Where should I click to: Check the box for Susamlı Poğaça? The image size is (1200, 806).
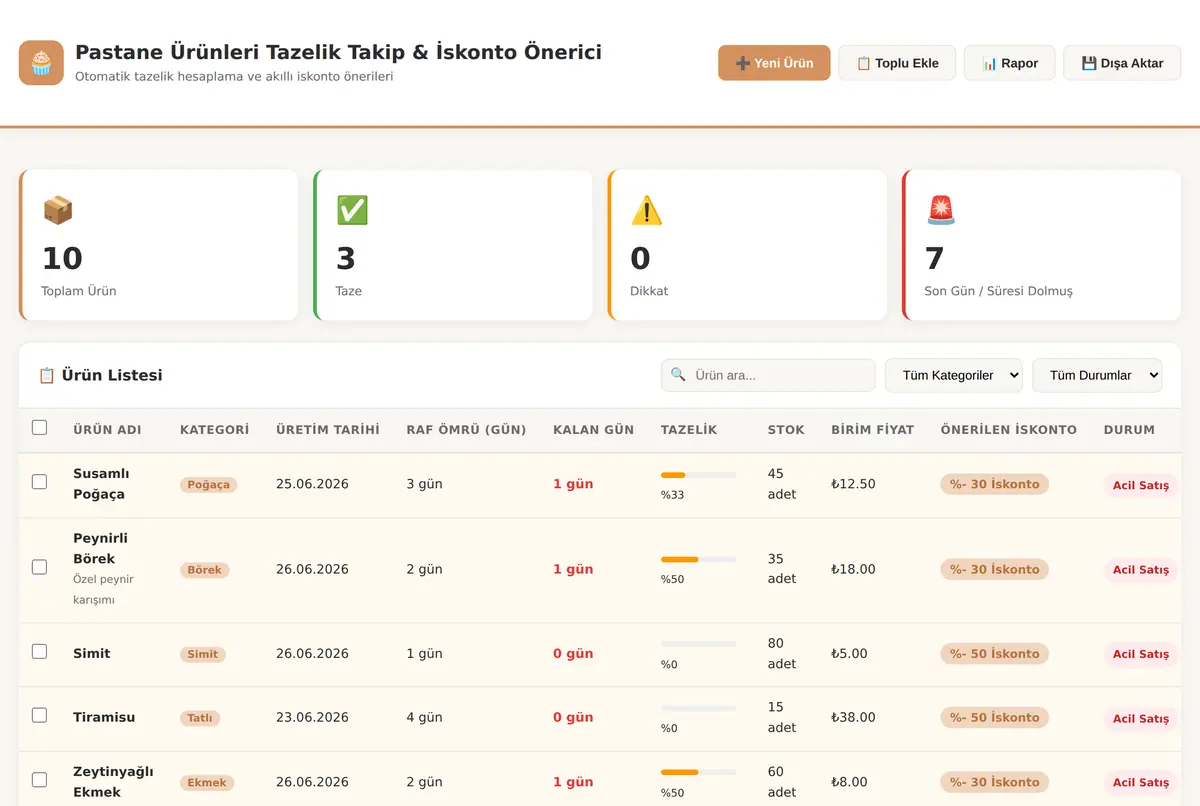[x=40, y=482]
